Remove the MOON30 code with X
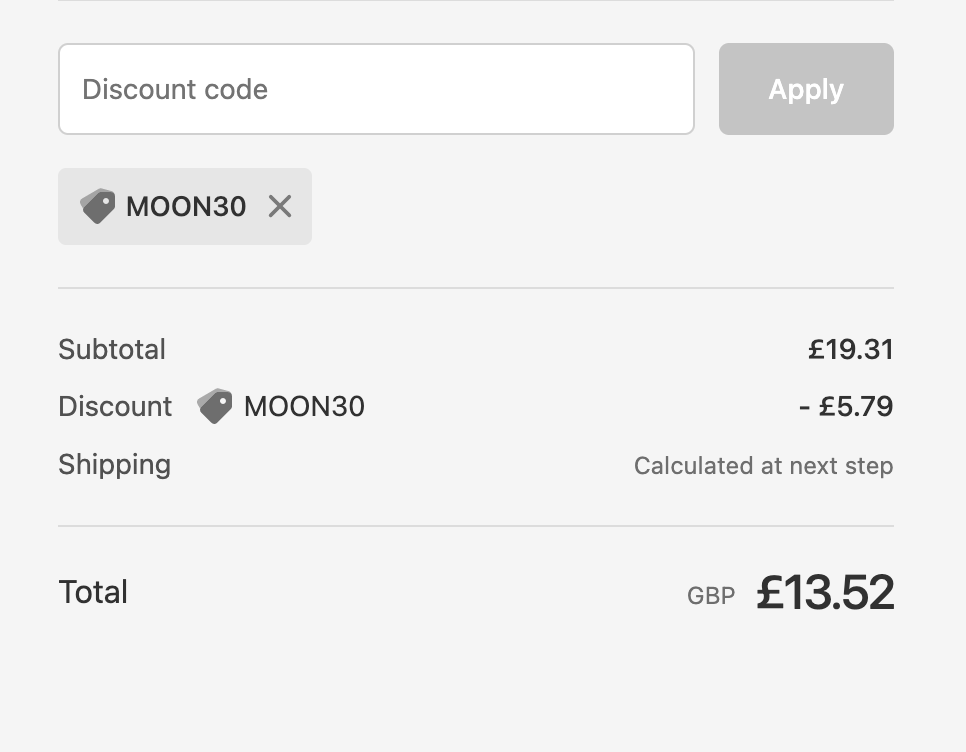966x752 pixels. [280, 206]
